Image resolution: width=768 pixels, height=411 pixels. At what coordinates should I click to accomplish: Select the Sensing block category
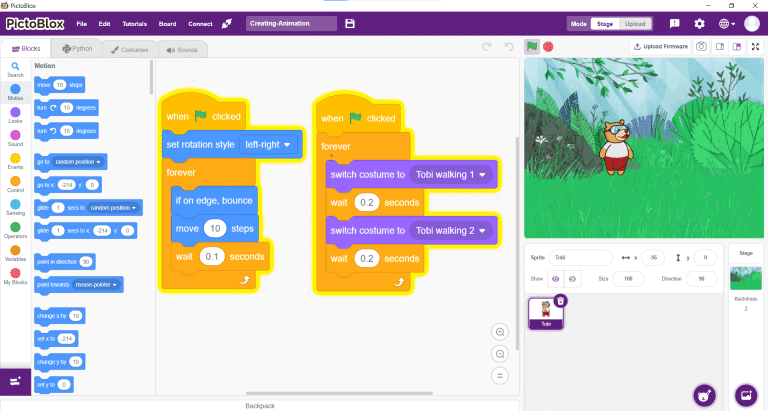coord(15,207)
